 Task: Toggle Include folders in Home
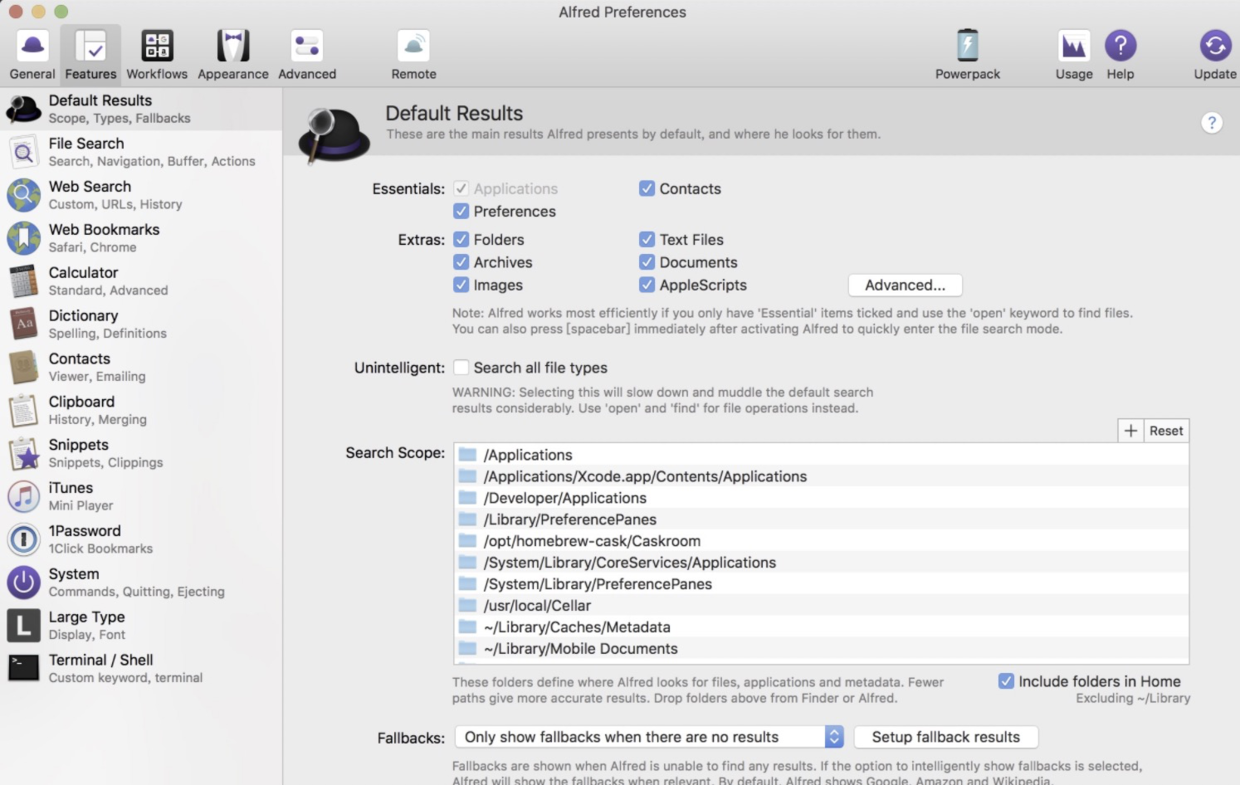pyautogui.click(x=1006, y=681)
